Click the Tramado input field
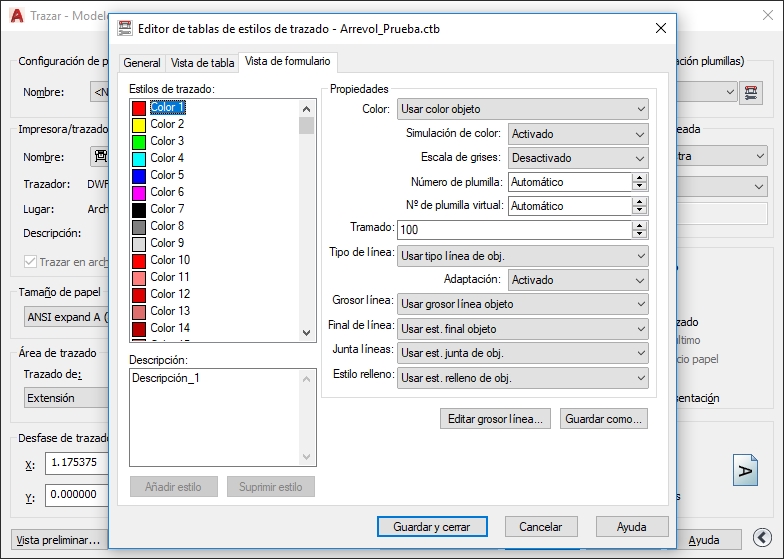 coord(514,230)
